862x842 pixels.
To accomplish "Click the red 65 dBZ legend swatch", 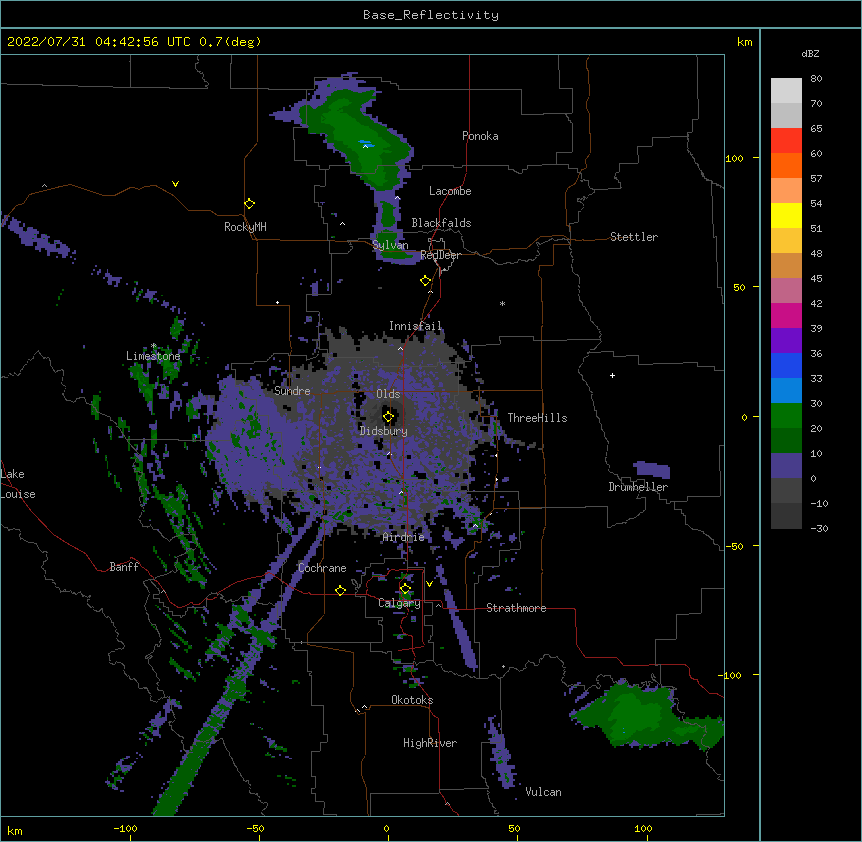I will coord(786,140).
